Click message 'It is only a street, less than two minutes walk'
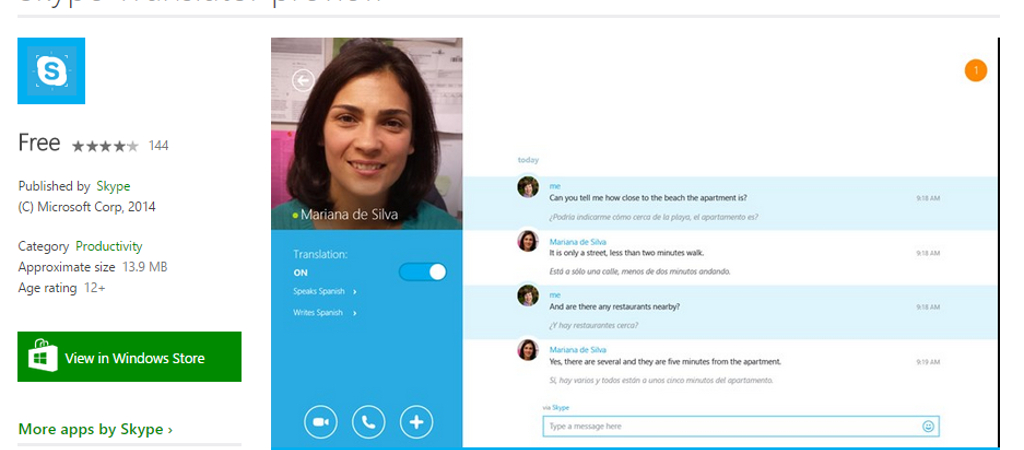 click(x=626, y=252)
